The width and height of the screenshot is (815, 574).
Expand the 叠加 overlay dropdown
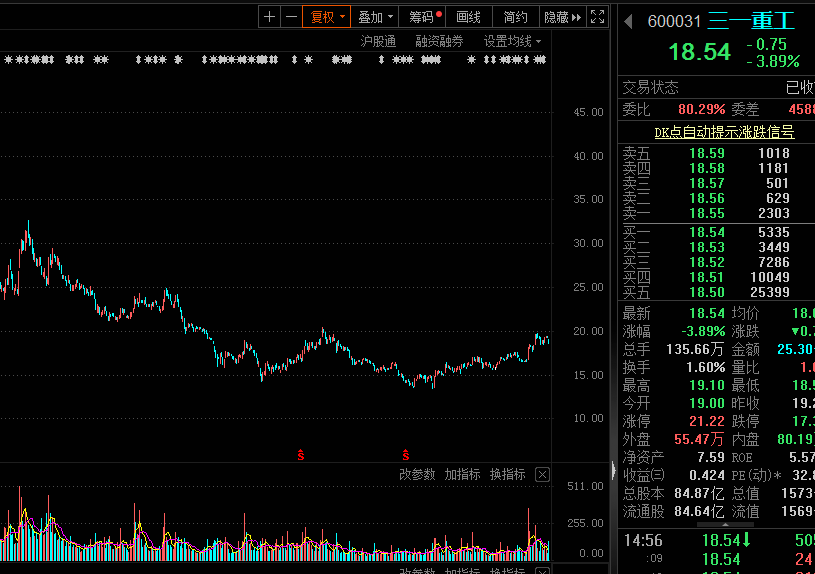click(x=375, y=17)
